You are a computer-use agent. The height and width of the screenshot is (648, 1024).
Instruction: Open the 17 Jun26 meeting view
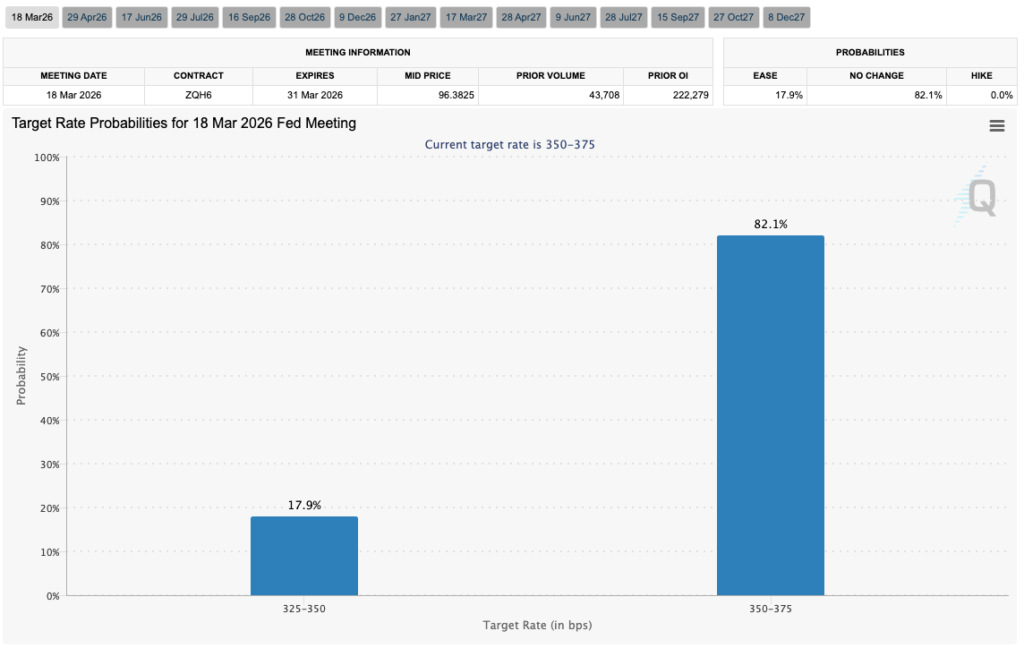click(141, 16)
